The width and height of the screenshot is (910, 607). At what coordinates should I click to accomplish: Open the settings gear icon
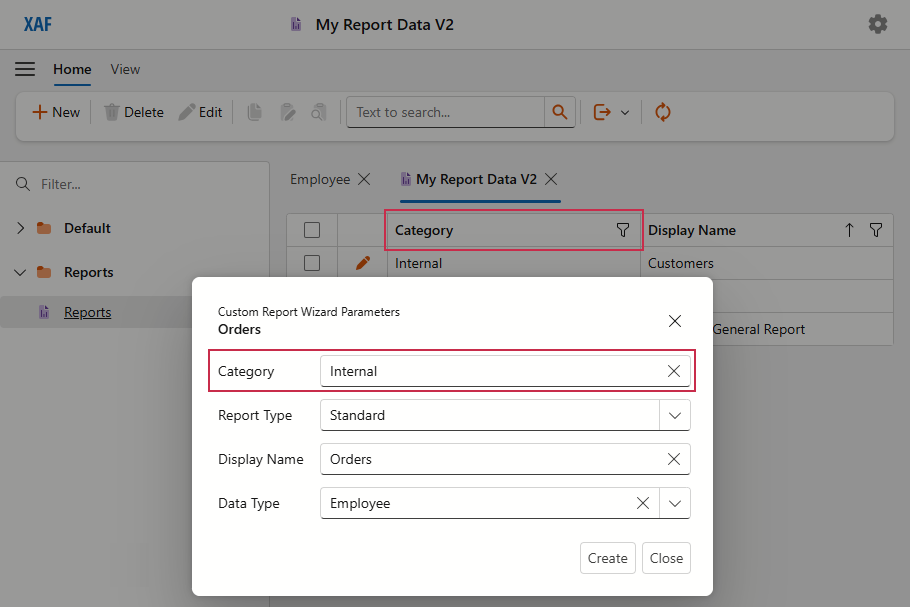(x=878, y=24)
